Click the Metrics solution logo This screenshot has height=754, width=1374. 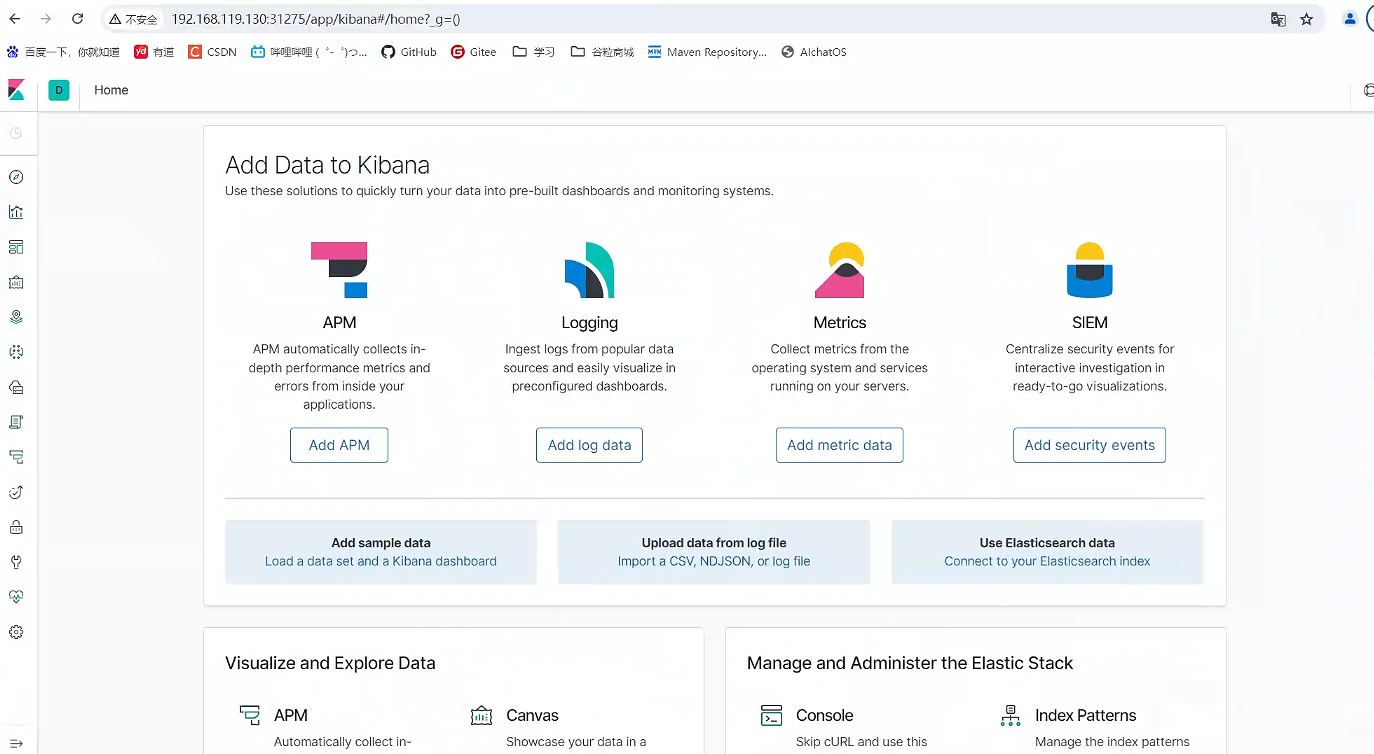839,269
